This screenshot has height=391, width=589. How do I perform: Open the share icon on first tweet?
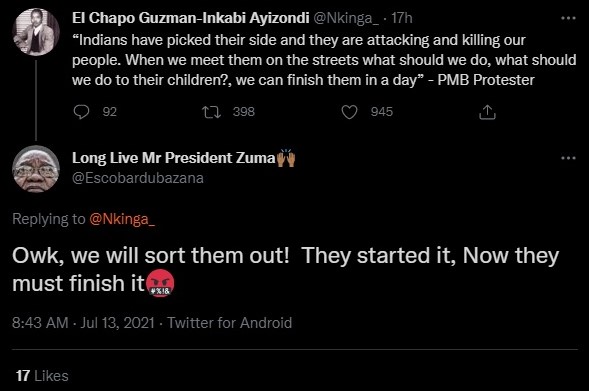487,112
